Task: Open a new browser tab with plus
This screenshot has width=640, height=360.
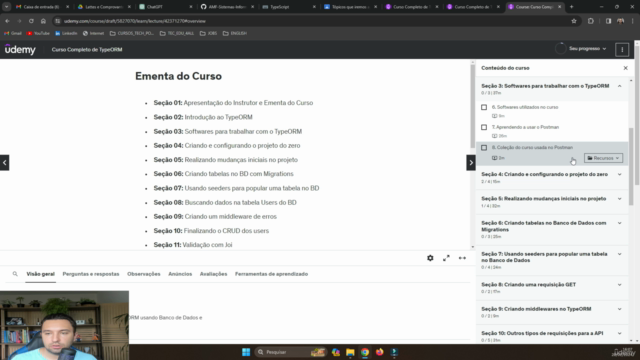Action: click(x=571, y=7)
